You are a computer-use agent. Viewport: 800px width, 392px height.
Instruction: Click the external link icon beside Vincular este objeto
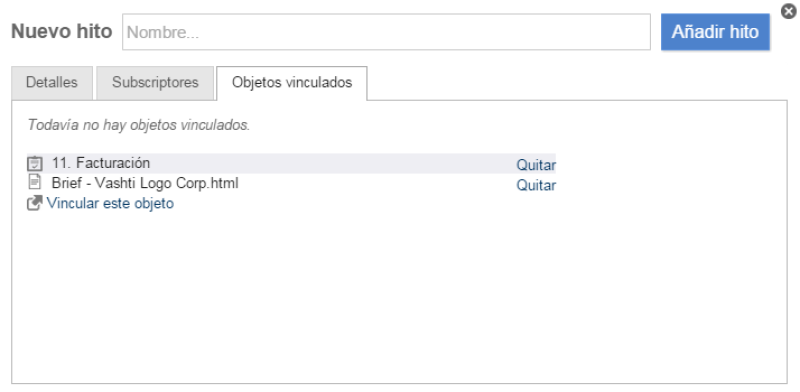35,203
